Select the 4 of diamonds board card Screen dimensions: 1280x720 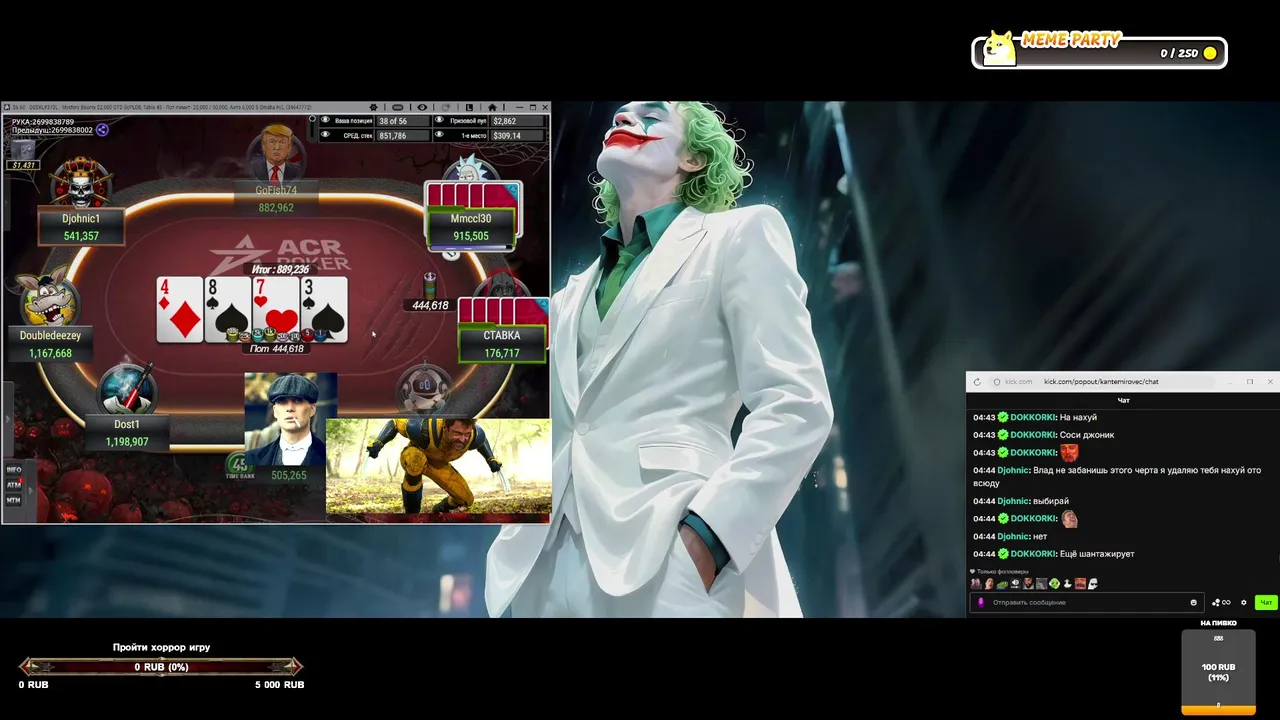pos(179,310)
